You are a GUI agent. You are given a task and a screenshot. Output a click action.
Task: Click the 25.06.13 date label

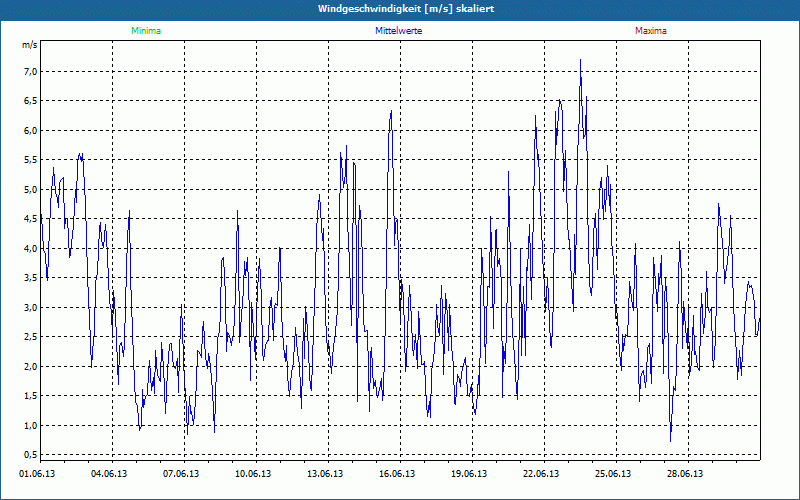tap(613, 474)
